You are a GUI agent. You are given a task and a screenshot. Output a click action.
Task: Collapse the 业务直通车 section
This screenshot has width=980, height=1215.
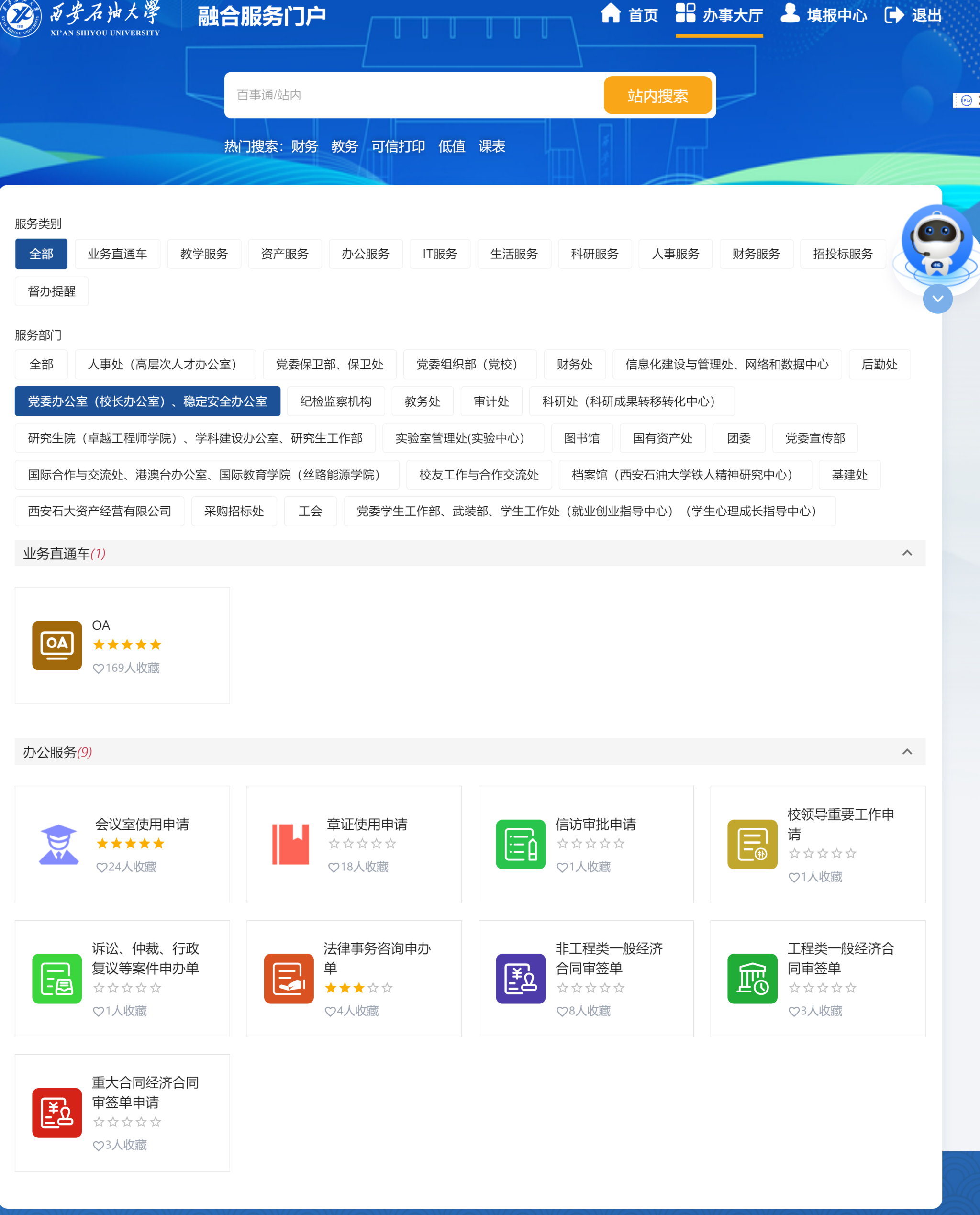[x=908, y=553]
